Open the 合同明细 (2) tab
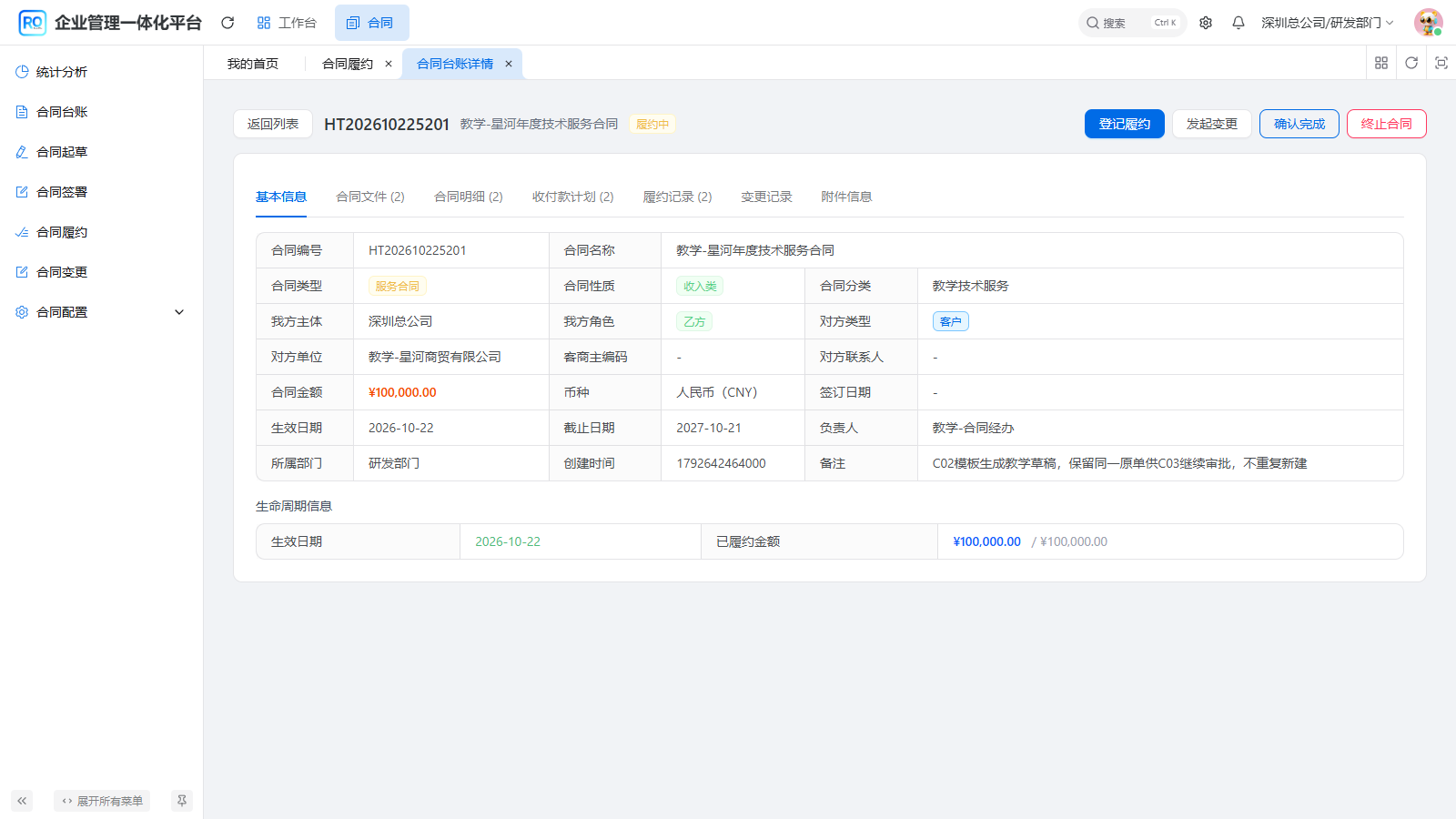Viewport: 1456px width, 819px height. click(469, 197)
